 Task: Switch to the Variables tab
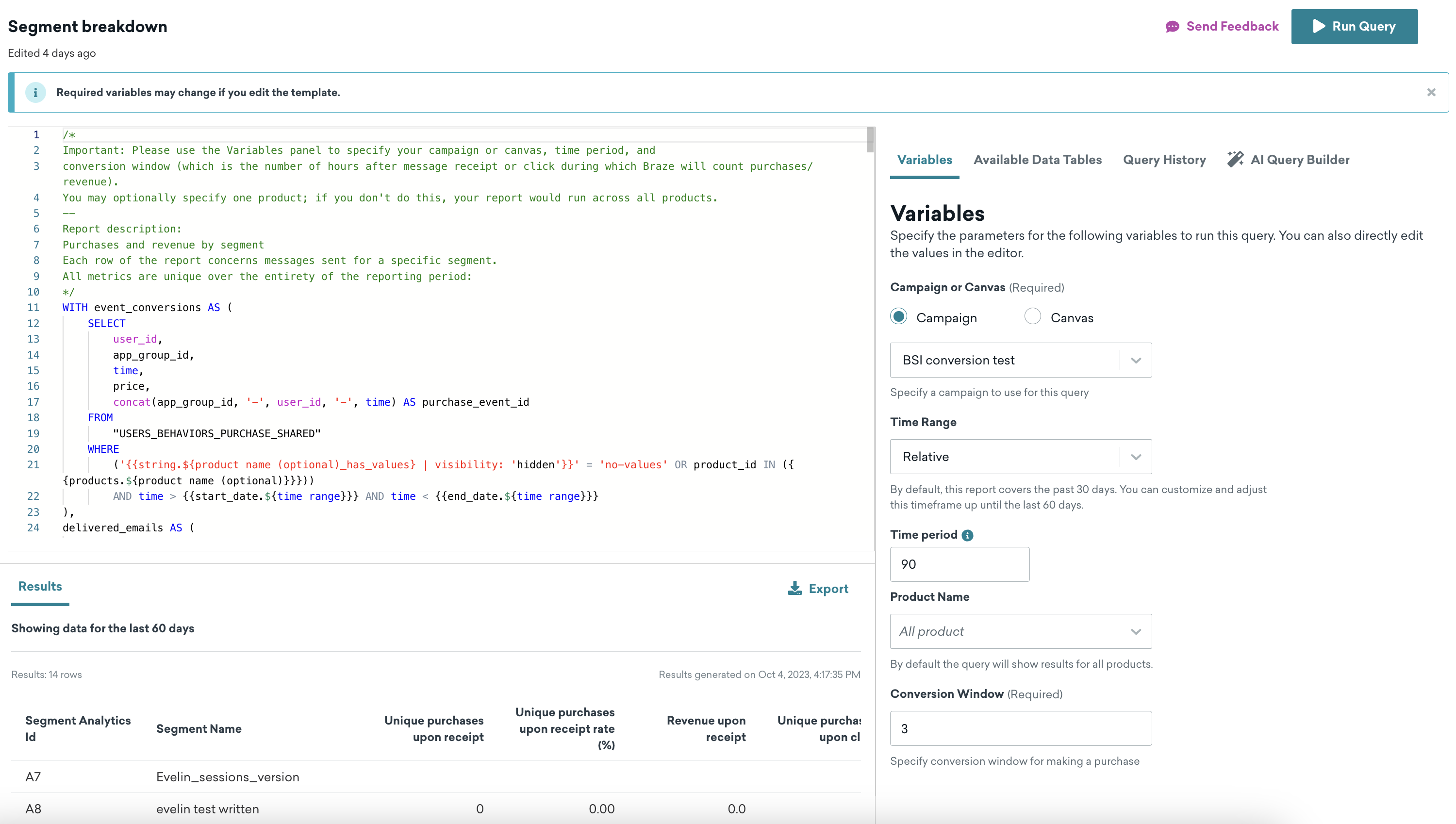point(921,160)
